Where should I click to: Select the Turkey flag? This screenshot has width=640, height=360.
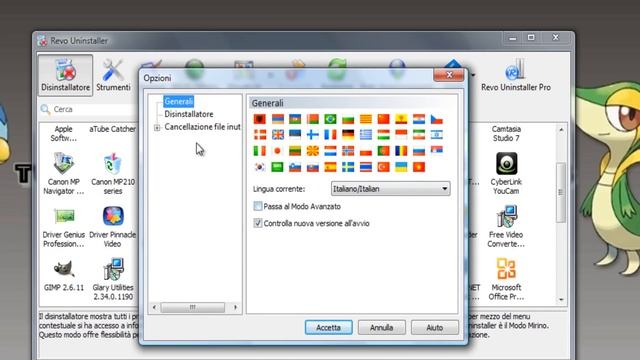click(383, 167)
